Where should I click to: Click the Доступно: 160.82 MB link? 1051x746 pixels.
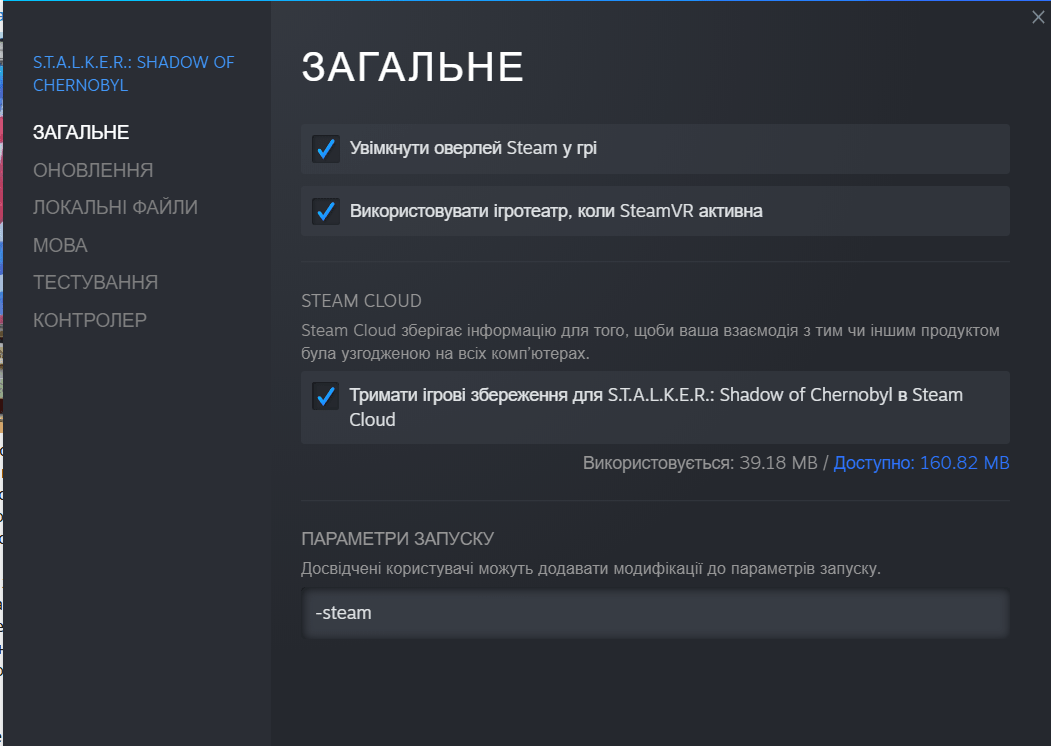click(x=921, y=463)
